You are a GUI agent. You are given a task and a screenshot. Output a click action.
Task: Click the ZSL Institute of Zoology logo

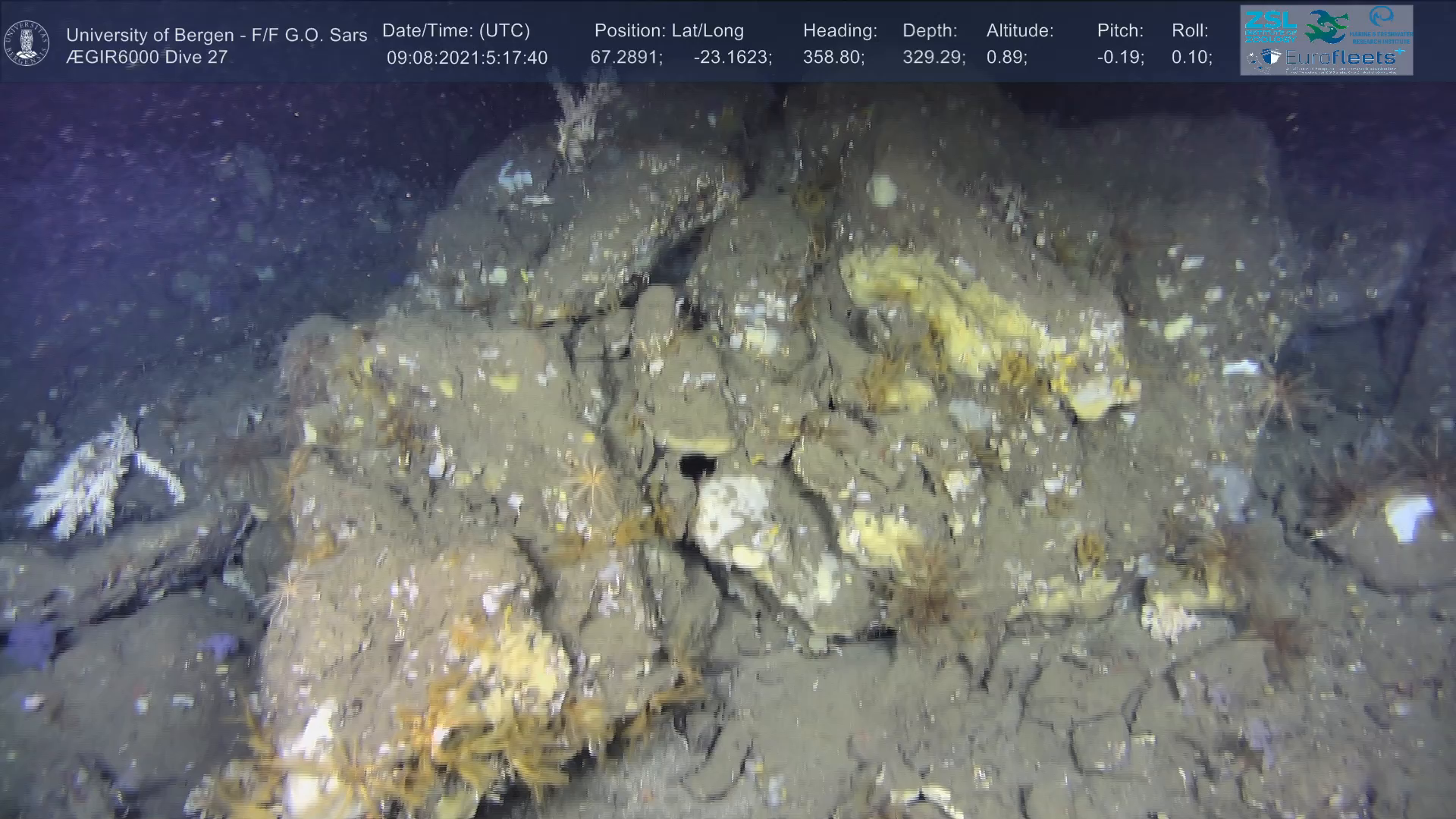1269,26
